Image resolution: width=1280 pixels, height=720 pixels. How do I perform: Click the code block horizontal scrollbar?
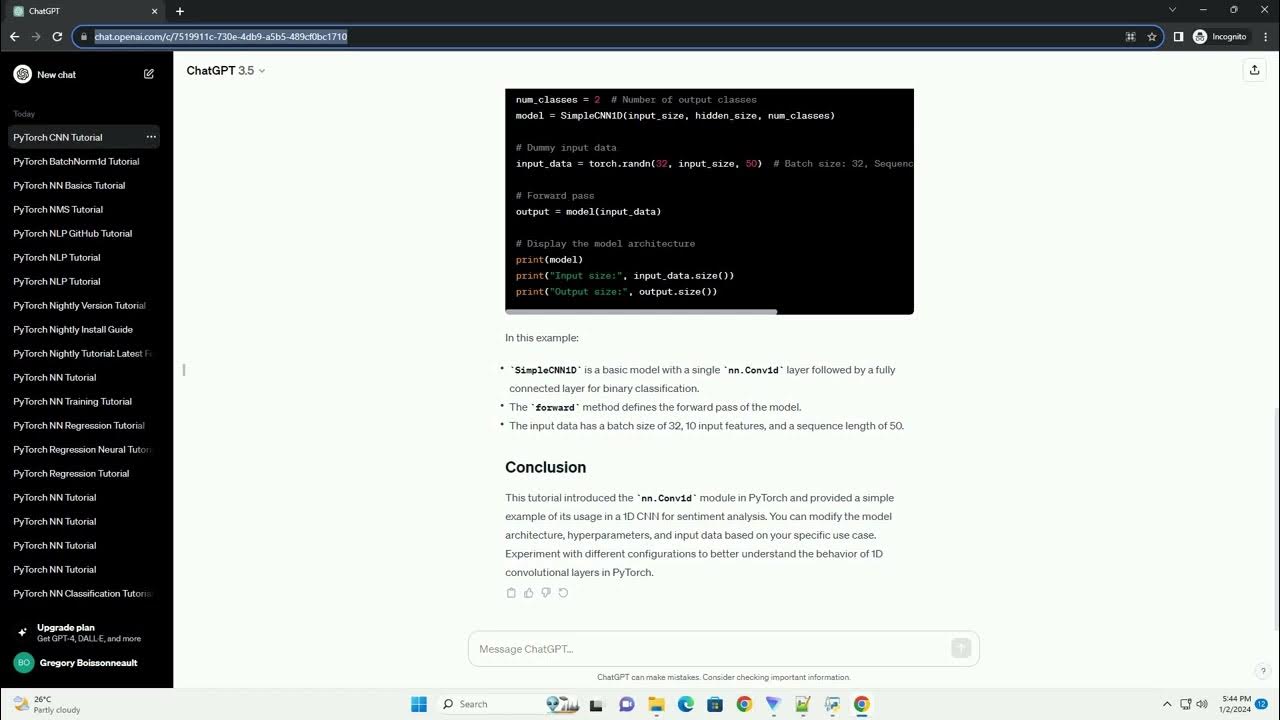click(641, 311)
